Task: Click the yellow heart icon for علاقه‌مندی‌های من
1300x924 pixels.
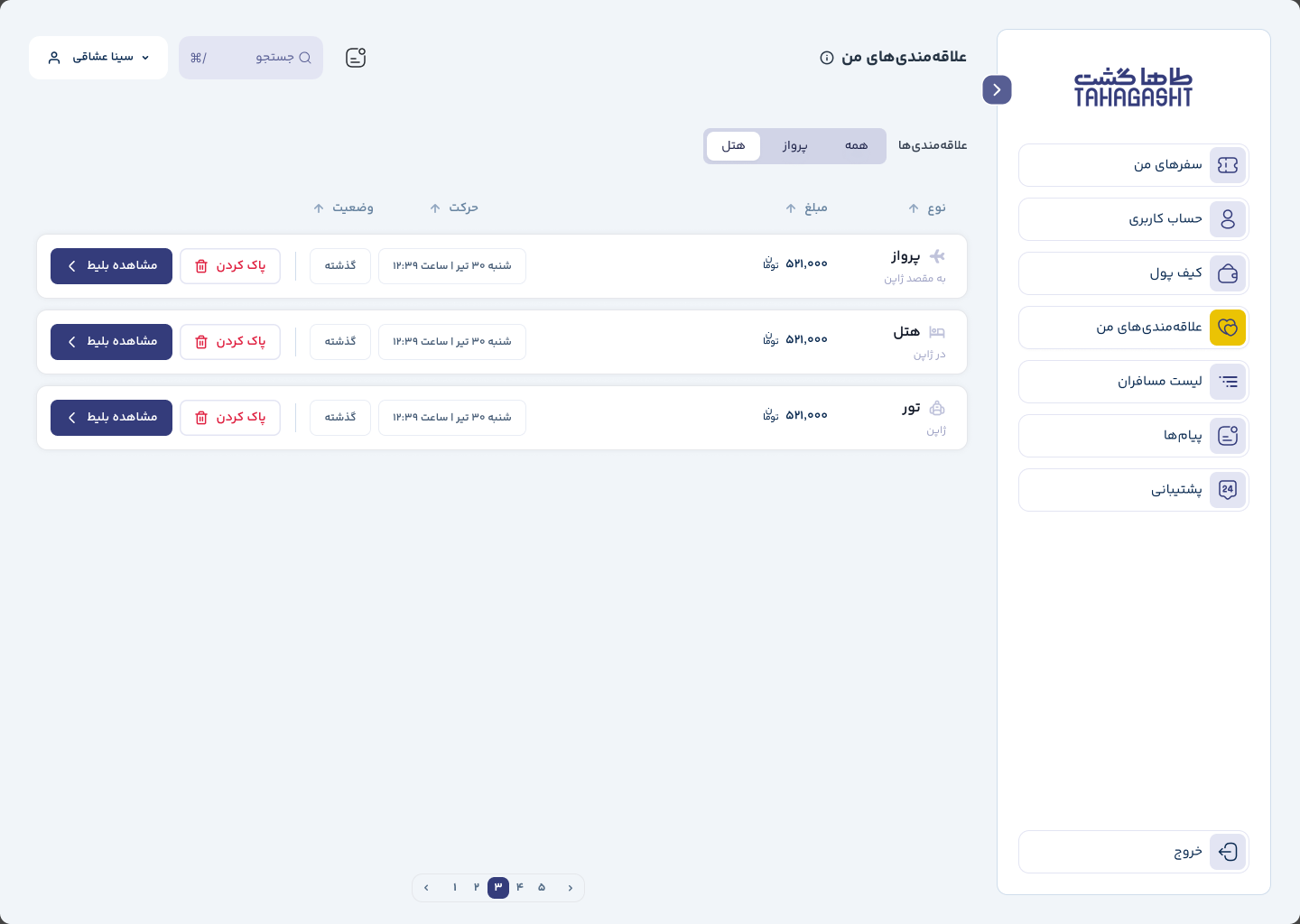Action: 1228,328
